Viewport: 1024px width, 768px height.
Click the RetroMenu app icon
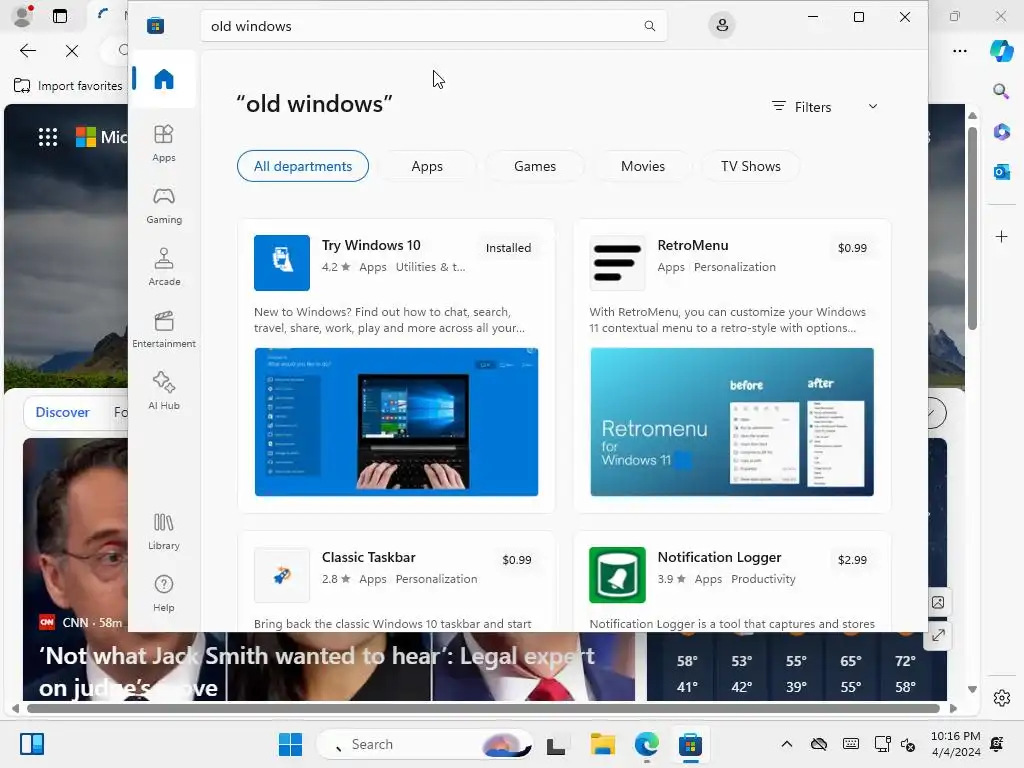(x=617, y=263)
